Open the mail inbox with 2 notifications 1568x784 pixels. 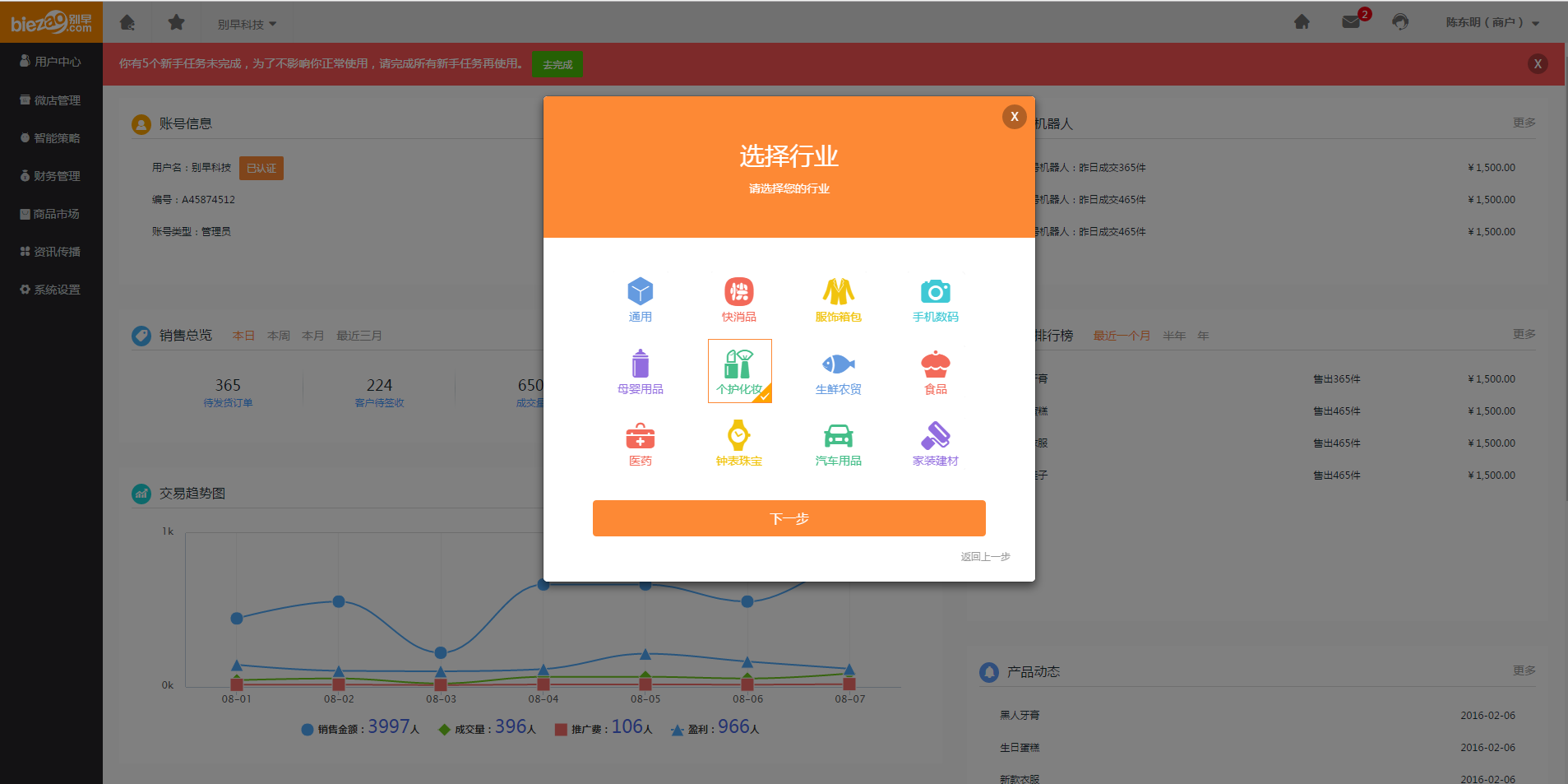[x=1351, y=22]
